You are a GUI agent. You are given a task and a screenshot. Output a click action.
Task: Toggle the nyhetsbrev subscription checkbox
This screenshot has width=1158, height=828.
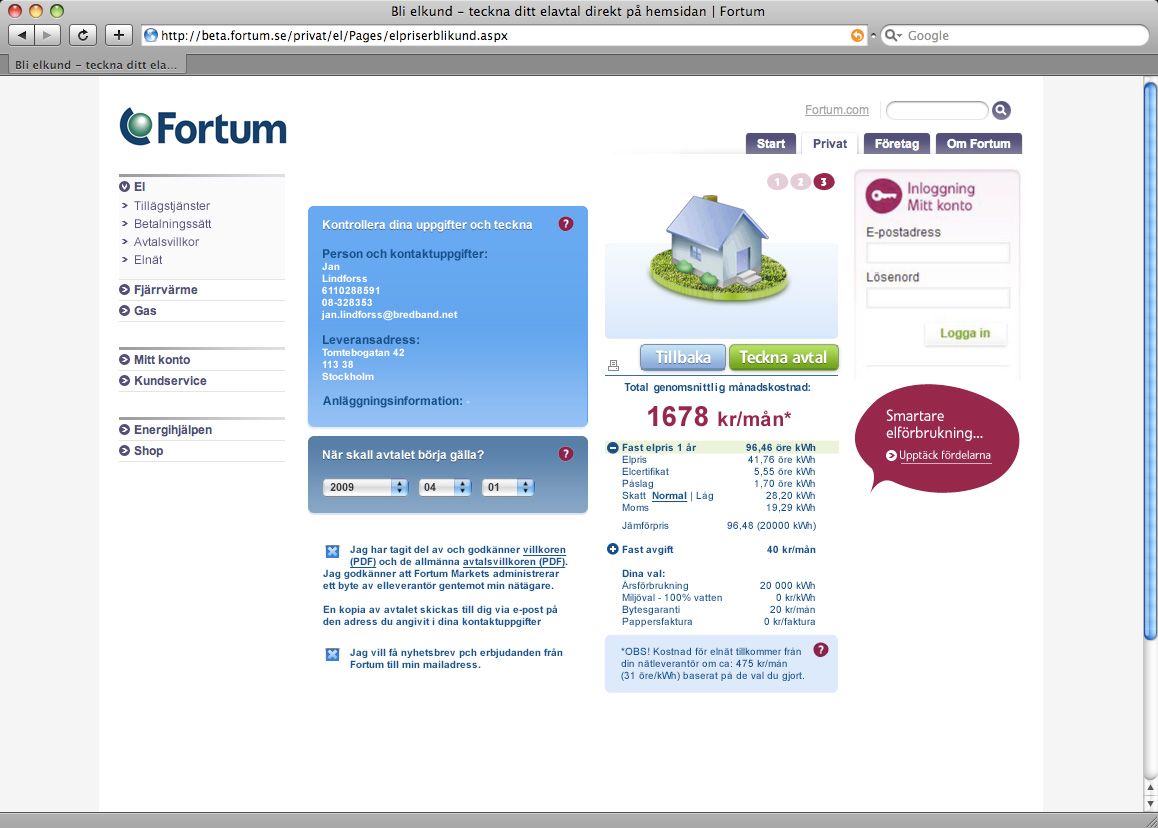(332, 654)
